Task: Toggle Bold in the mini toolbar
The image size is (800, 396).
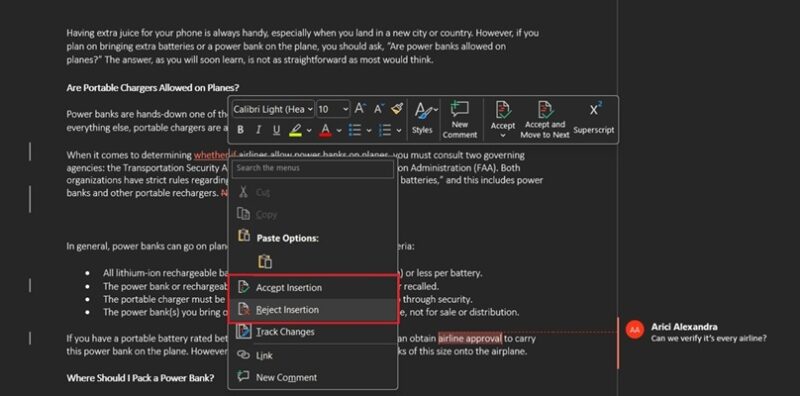Action: (x=240, y=130)
